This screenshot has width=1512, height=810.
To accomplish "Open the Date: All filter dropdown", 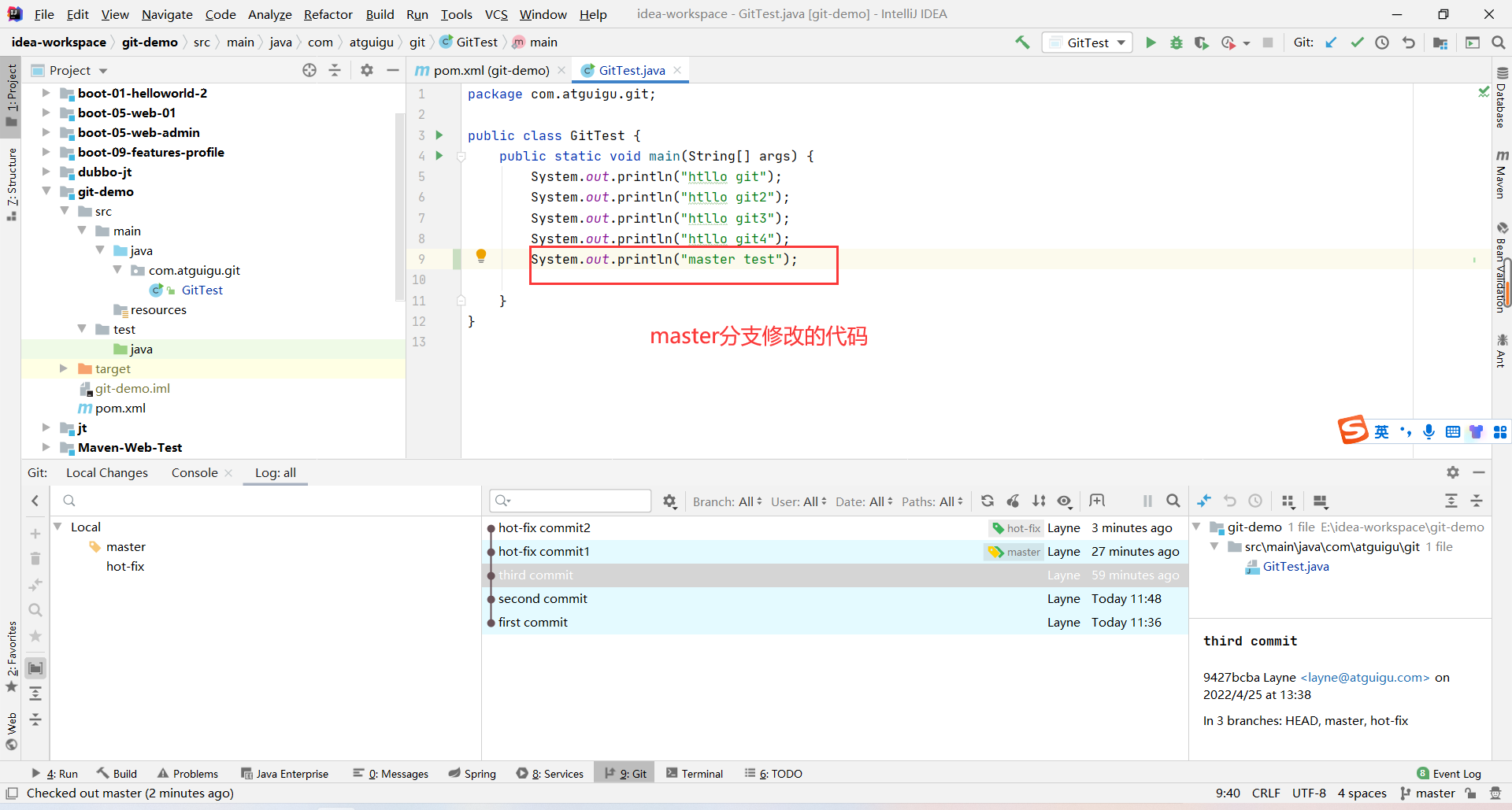I will pos(864,501).
